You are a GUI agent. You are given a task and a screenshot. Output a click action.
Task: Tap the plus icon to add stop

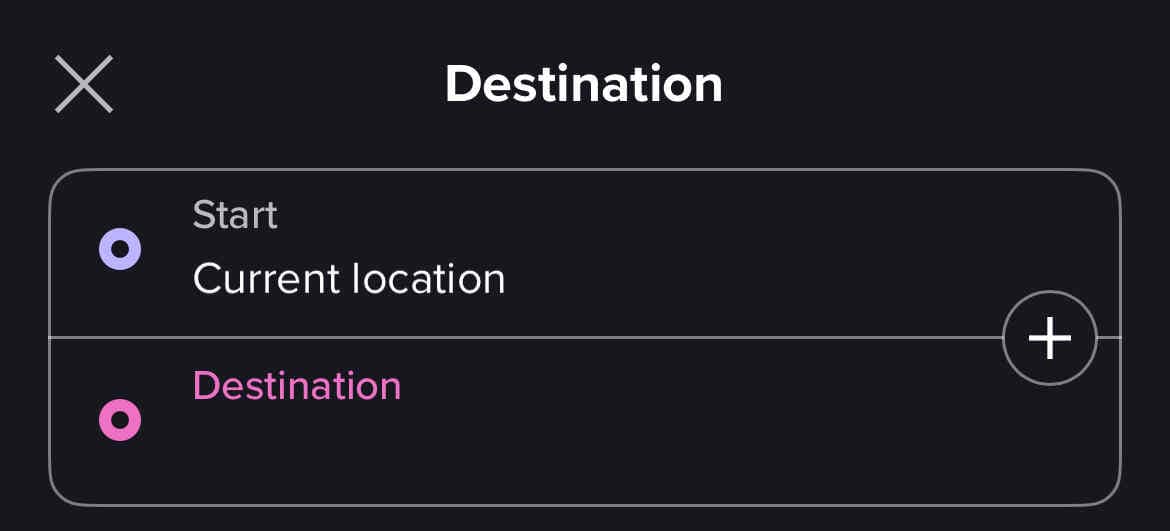1049,338
